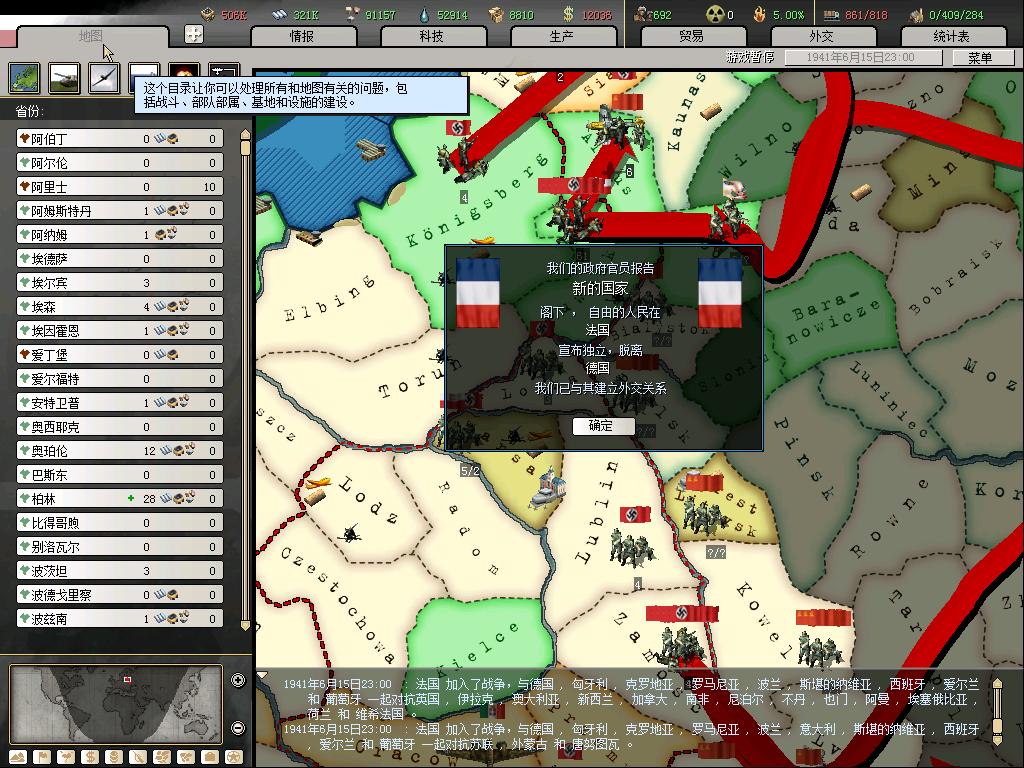Click the world minimap
This screenshot has width=1024, height=768.
pyautogui.click(x=116, y=704)
